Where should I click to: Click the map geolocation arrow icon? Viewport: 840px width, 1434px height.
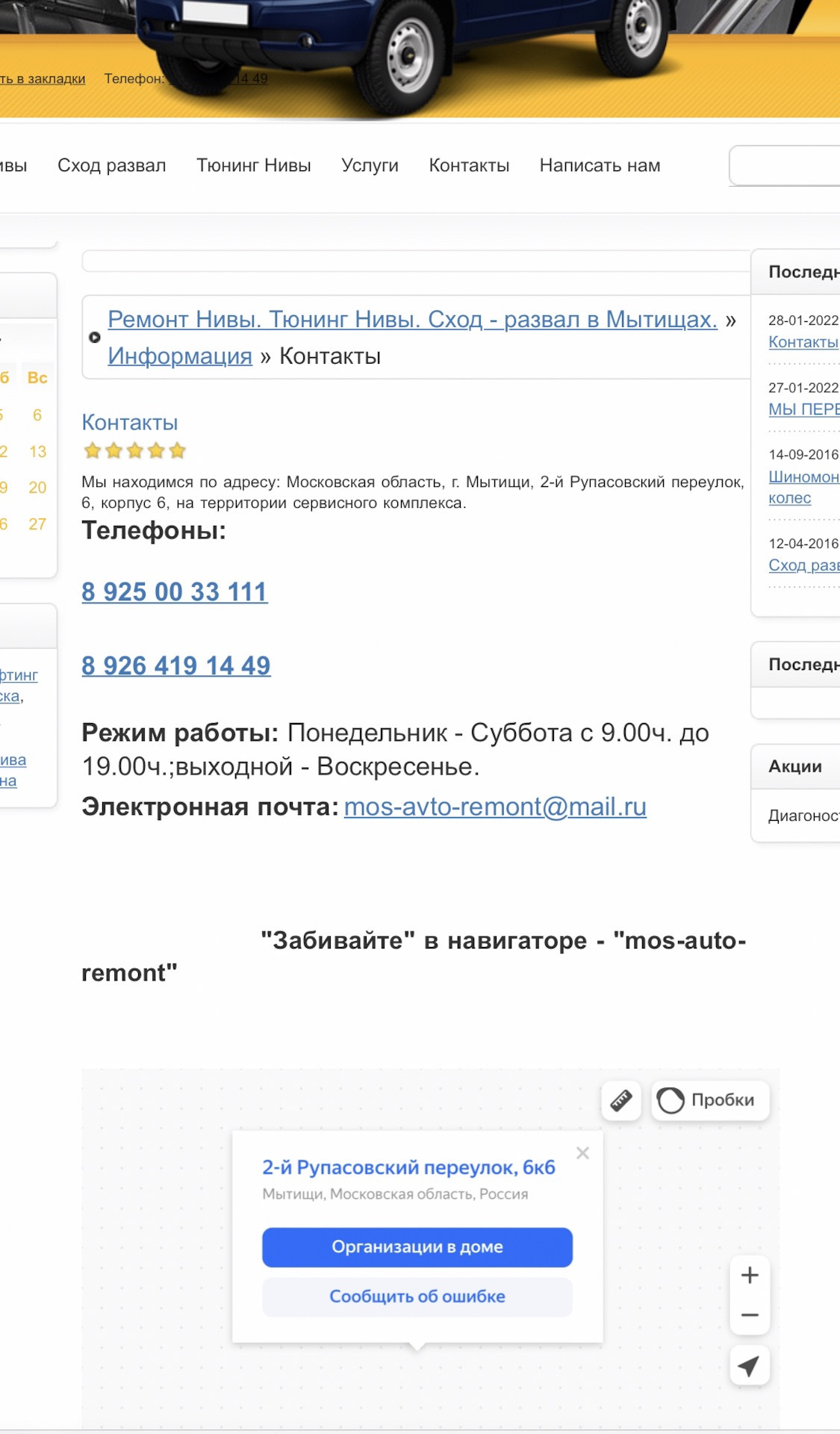[x=749, y=1366]
